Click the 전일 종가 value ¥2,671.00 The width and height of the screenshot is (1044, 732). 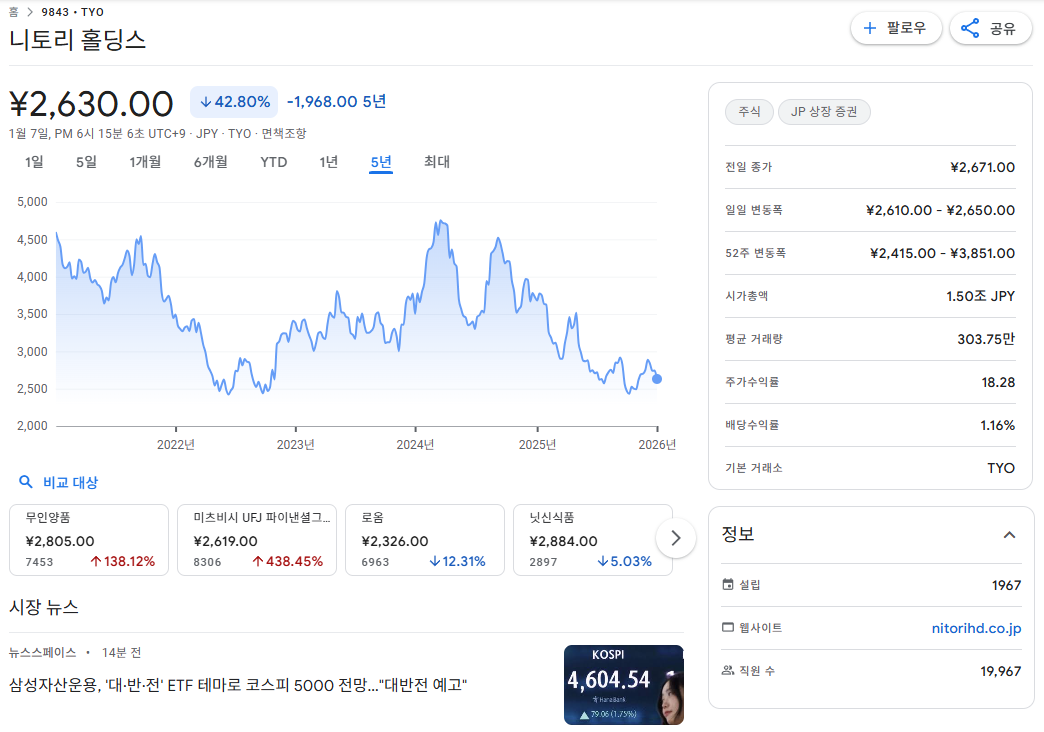982,167
